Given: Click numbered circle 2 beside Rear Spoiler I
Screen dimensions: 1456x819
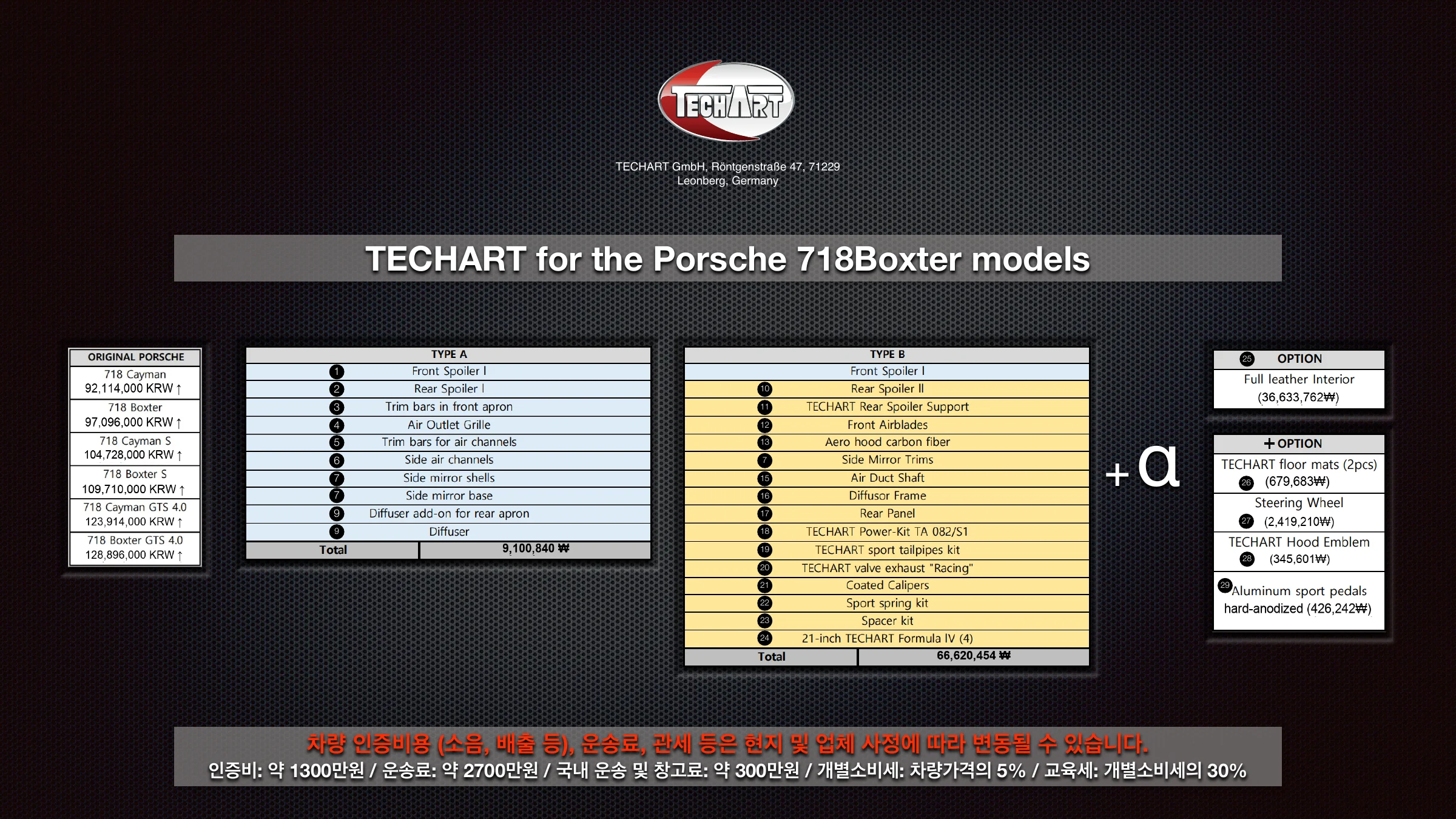Looking at the screenshot, I should [337, 389].
